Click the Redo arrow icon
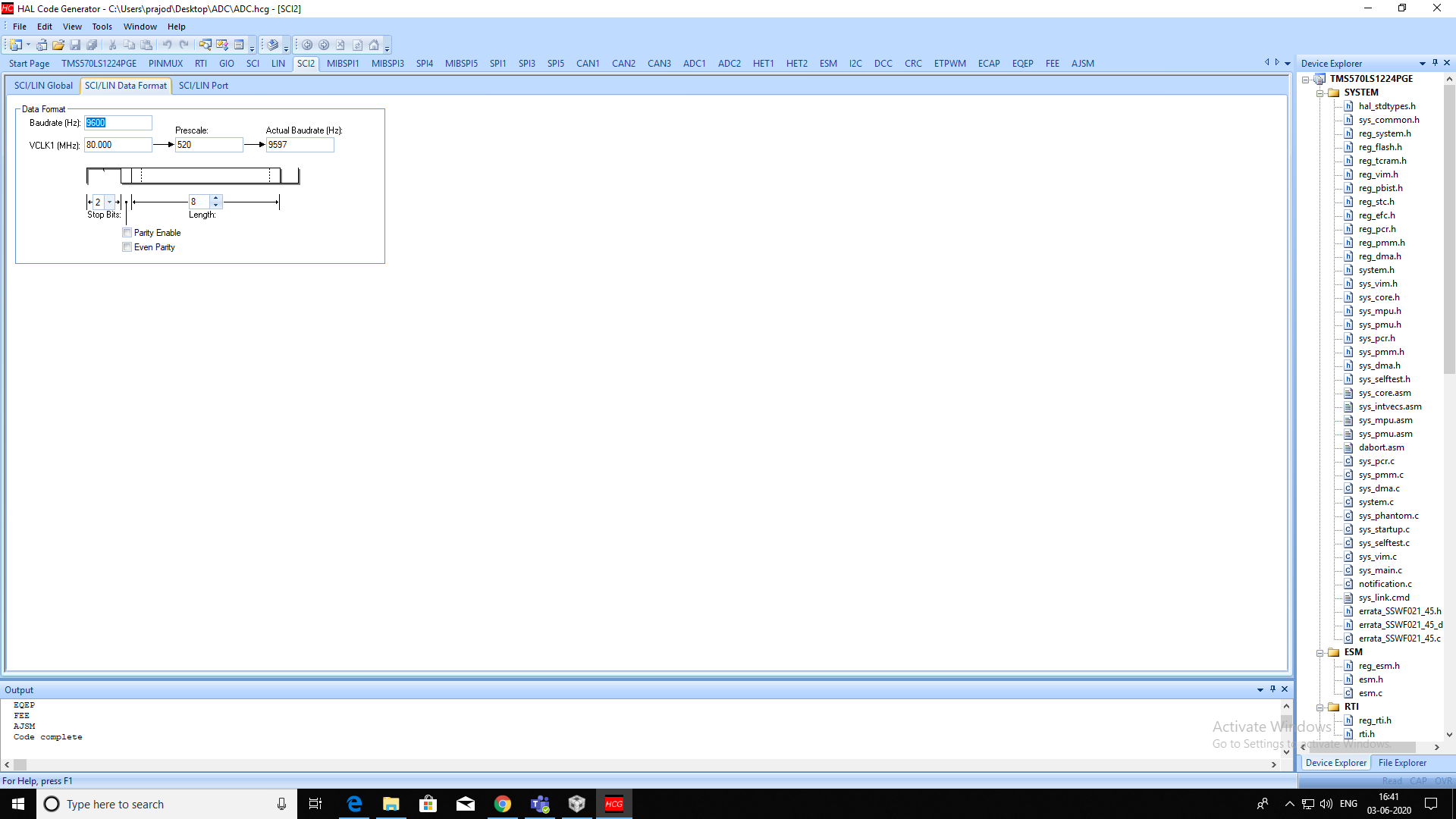The height and width of the screenshot is (819, 1456). [184, 45]
